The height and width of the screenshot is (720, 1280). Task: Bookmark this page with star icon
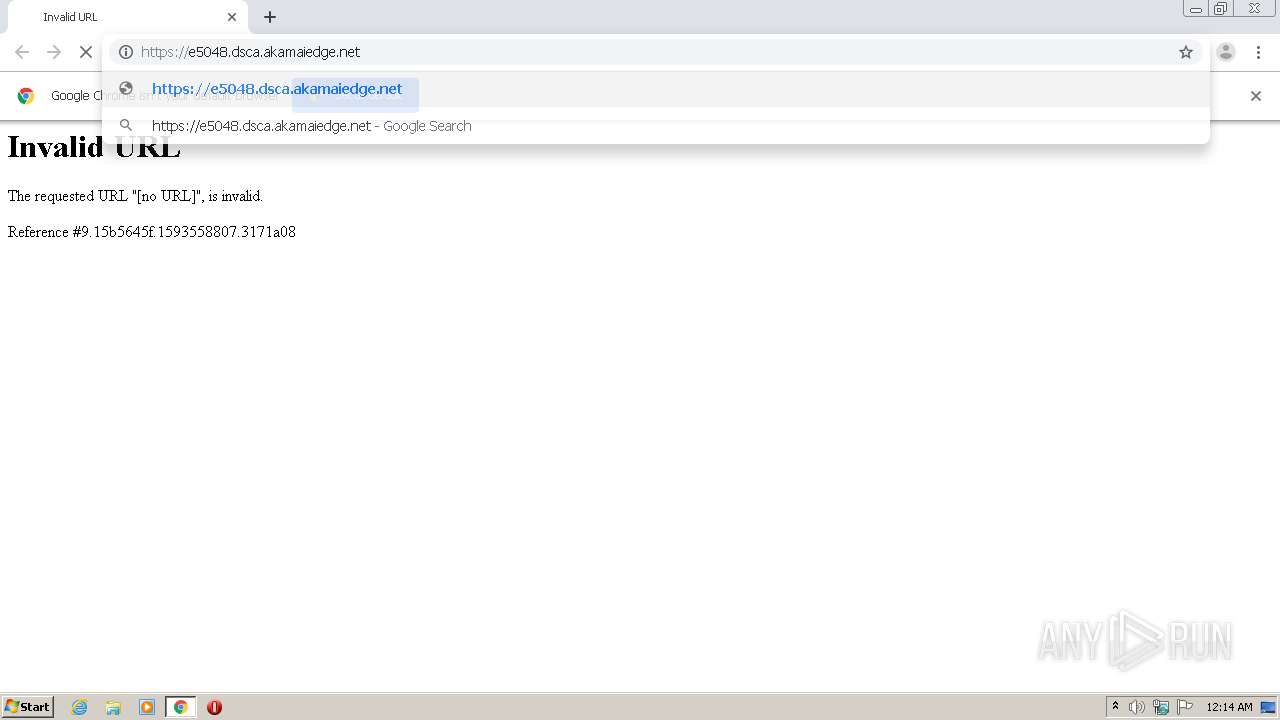pyautogui.click(x=1186, y=52)
